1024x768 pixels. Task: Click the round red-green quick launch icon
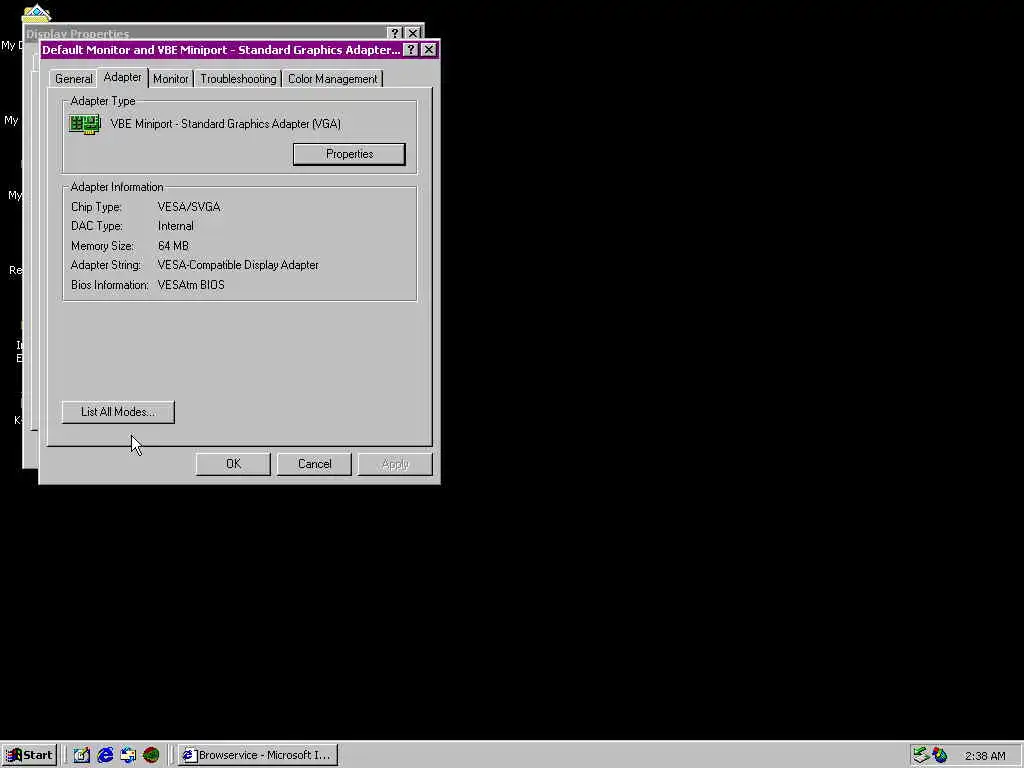point(151,755)
